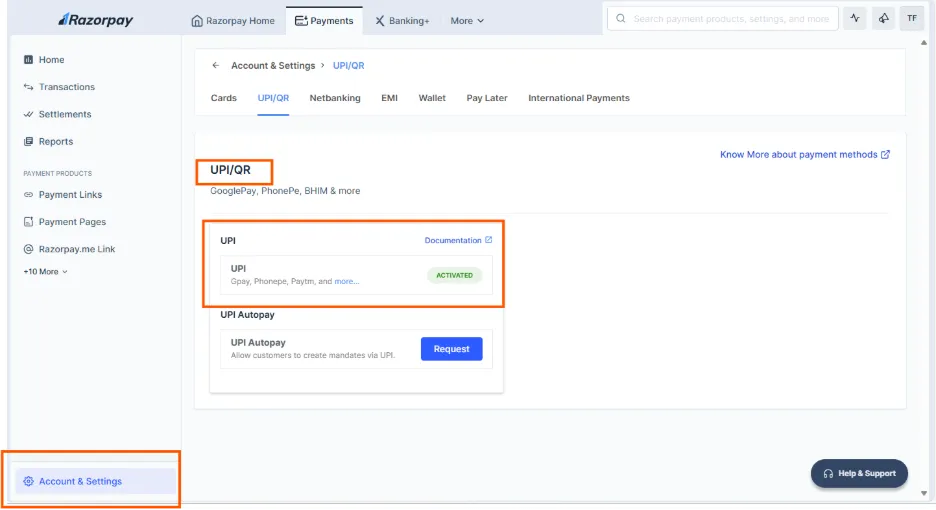Image resolution: width=936 pixels, height=510 pixels.
Task: Click the scrollbar up arrow
Action: 923,42
